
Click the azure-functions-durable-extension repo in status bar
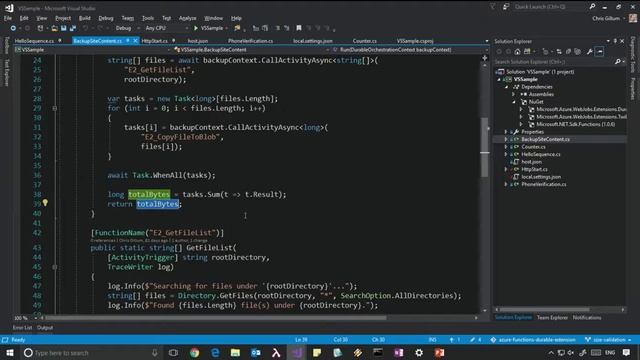pos(533,340)
